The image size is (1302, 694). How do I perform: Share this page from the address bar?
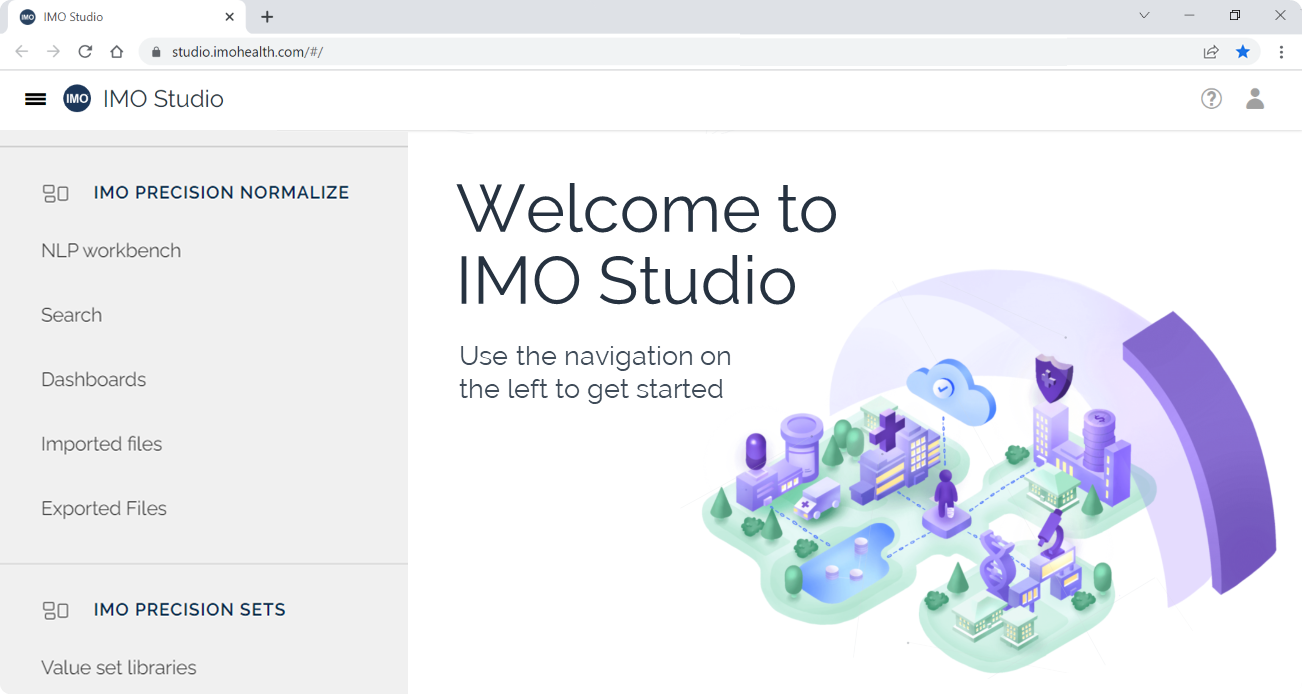1211,52
